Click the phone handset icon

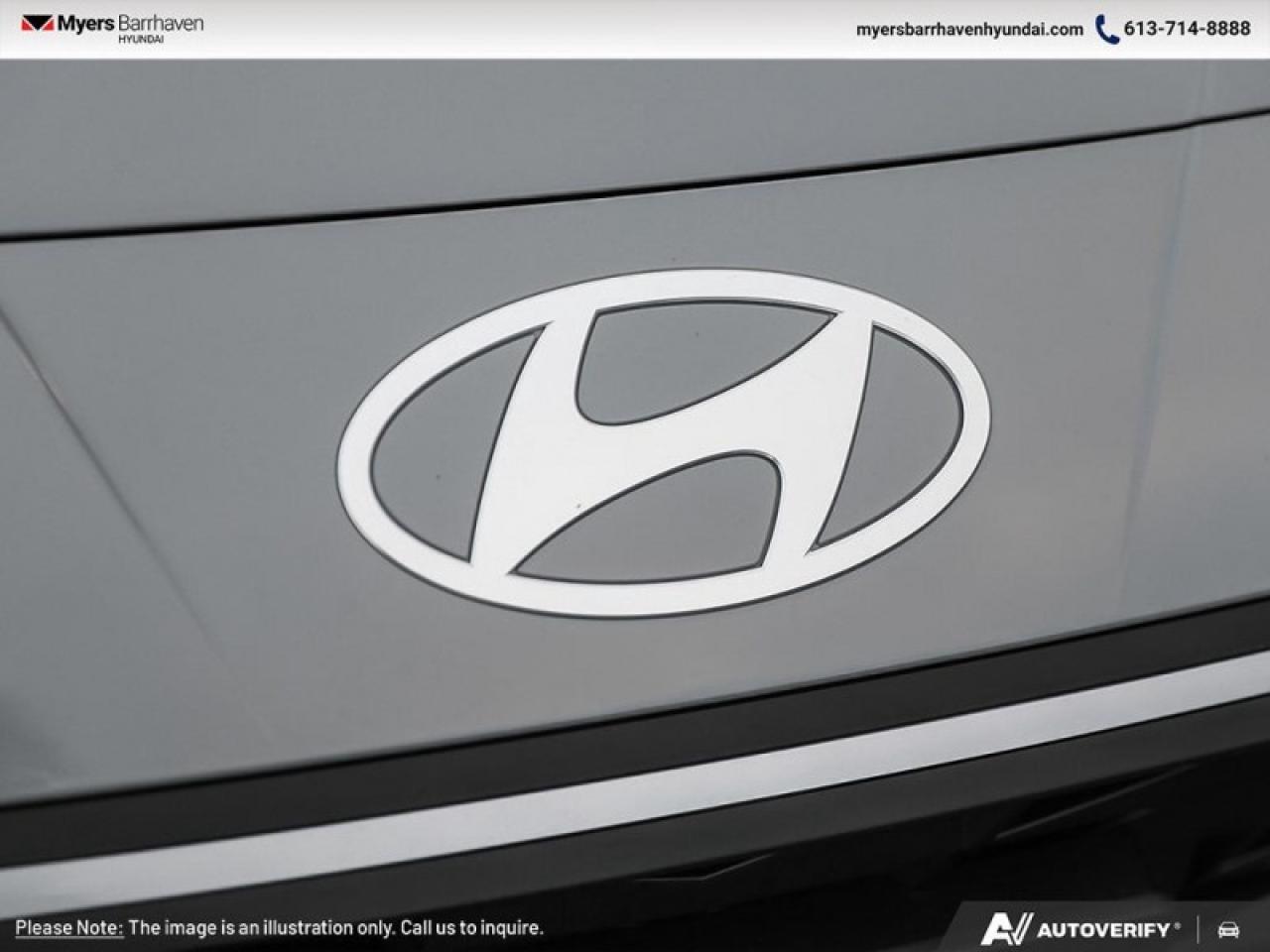[1106, 29]
